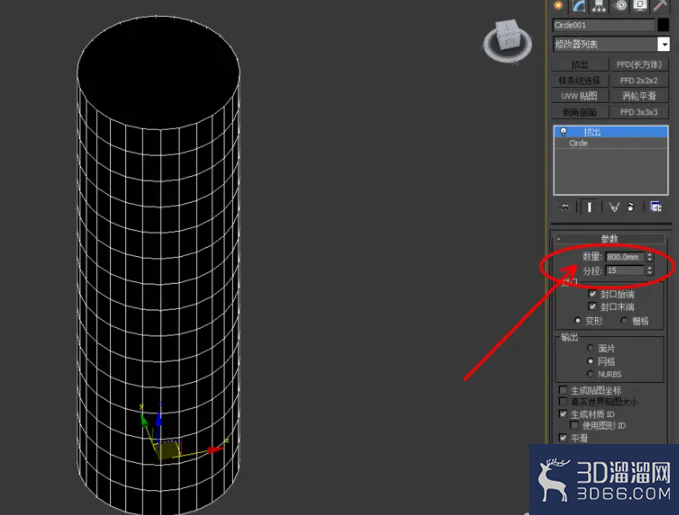Open the Create command panel tab

pos(558,5)
